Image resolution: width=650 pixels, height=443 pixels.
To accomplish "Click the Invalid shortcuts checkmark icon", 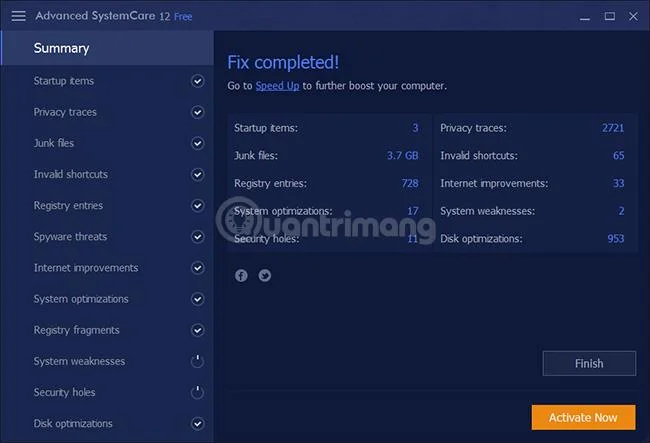I will tap(197, 174).
